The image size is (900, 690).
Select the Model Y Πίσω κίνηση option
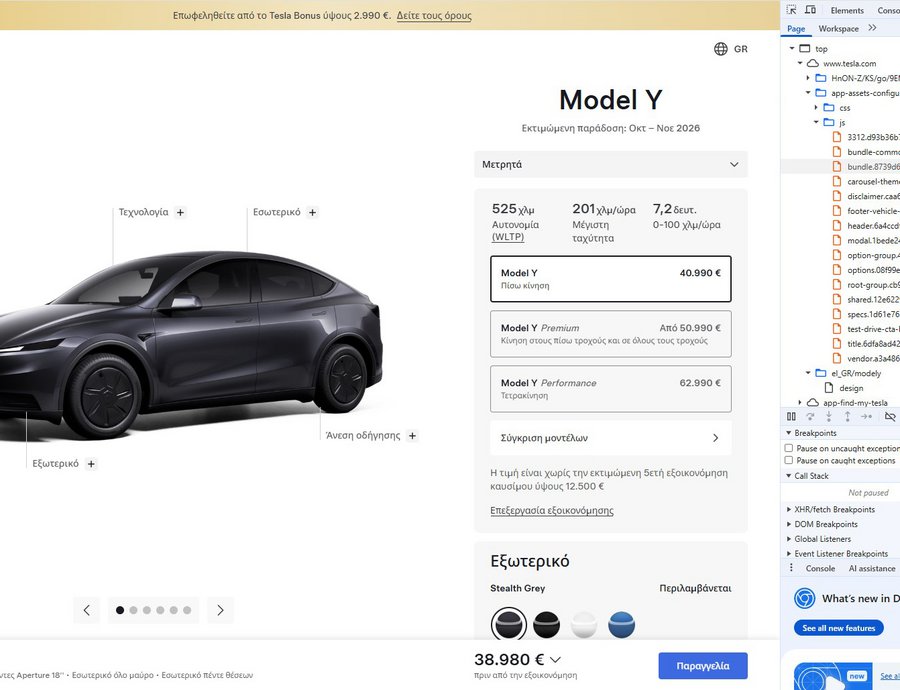click(611, 279)
